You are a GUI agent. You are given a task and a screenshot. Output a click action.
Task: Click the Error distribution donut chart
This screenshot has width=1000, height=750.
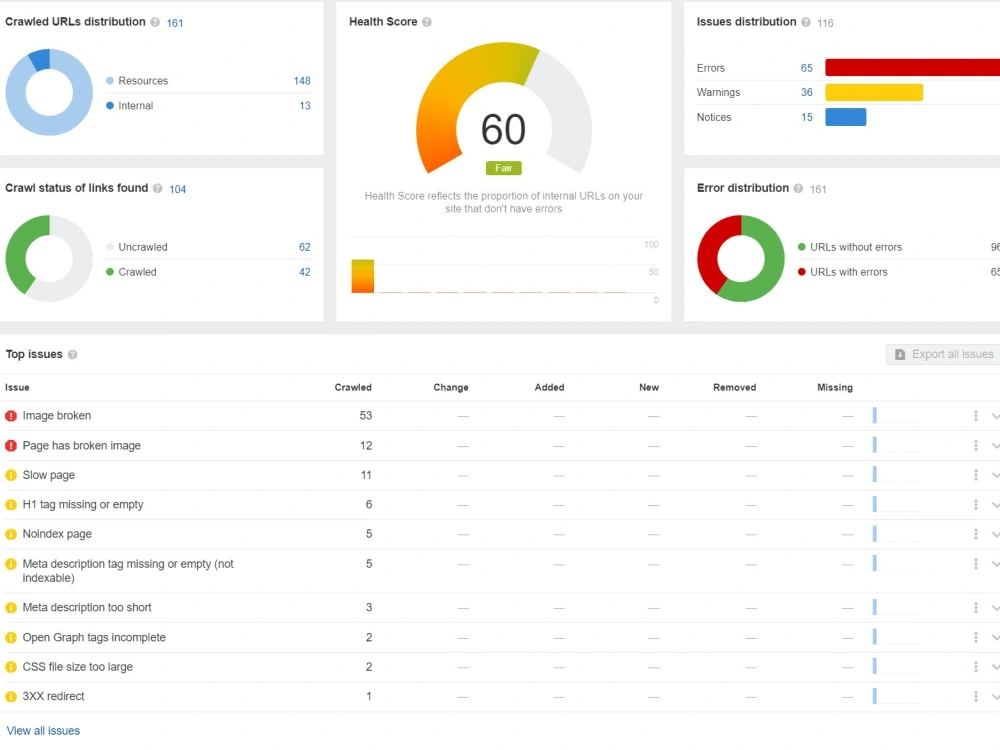[x=740, y=258]
